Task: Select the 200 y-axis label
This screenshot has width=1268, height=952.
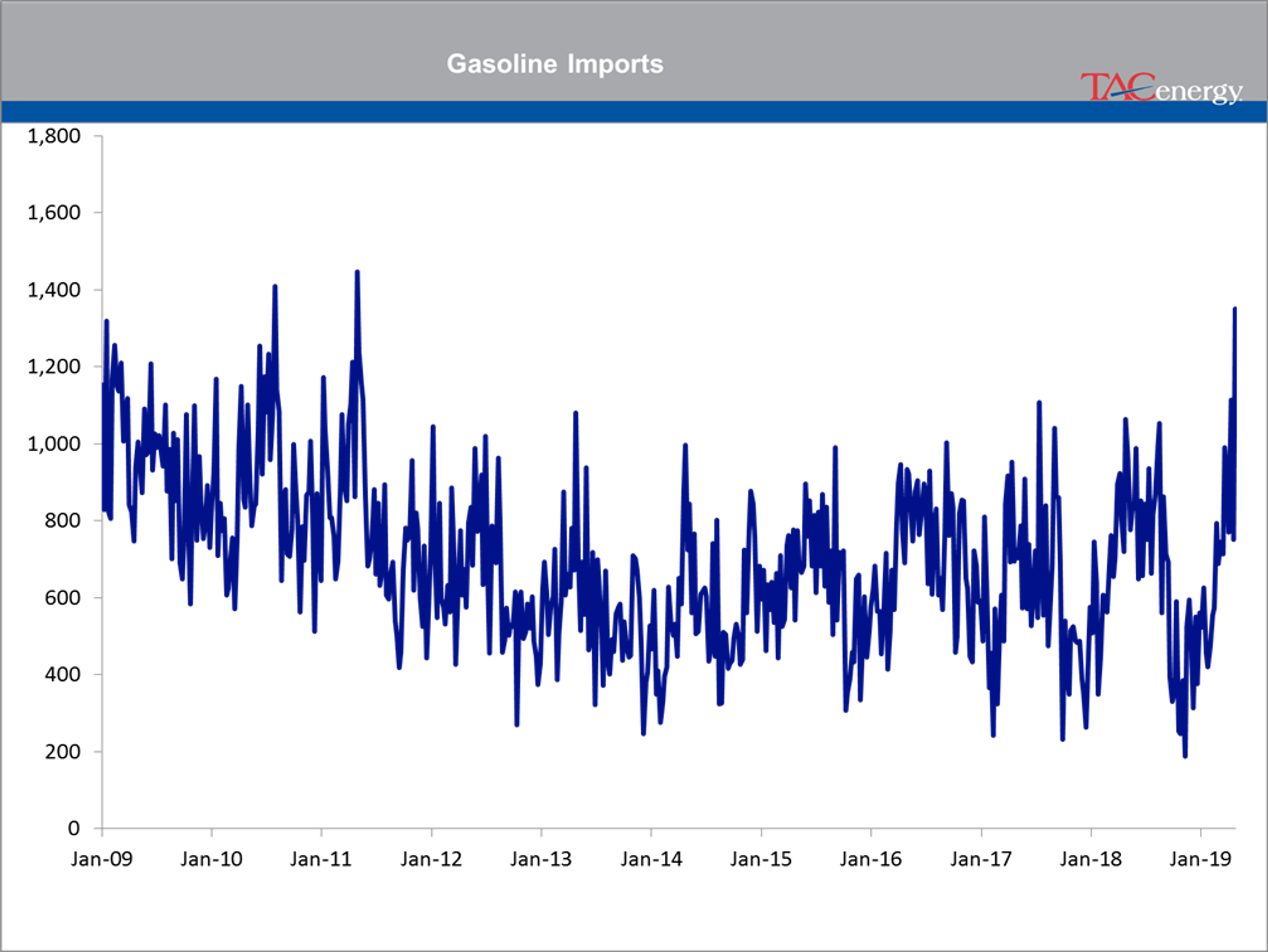Action: click(62, 752)
